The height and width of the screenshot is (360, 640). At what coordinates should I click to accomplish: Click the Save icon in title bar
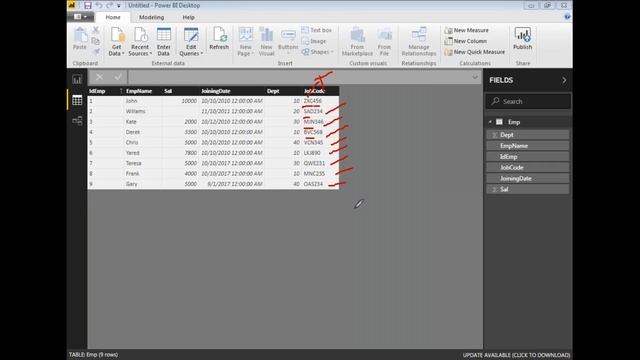click(x=87, y=5)
